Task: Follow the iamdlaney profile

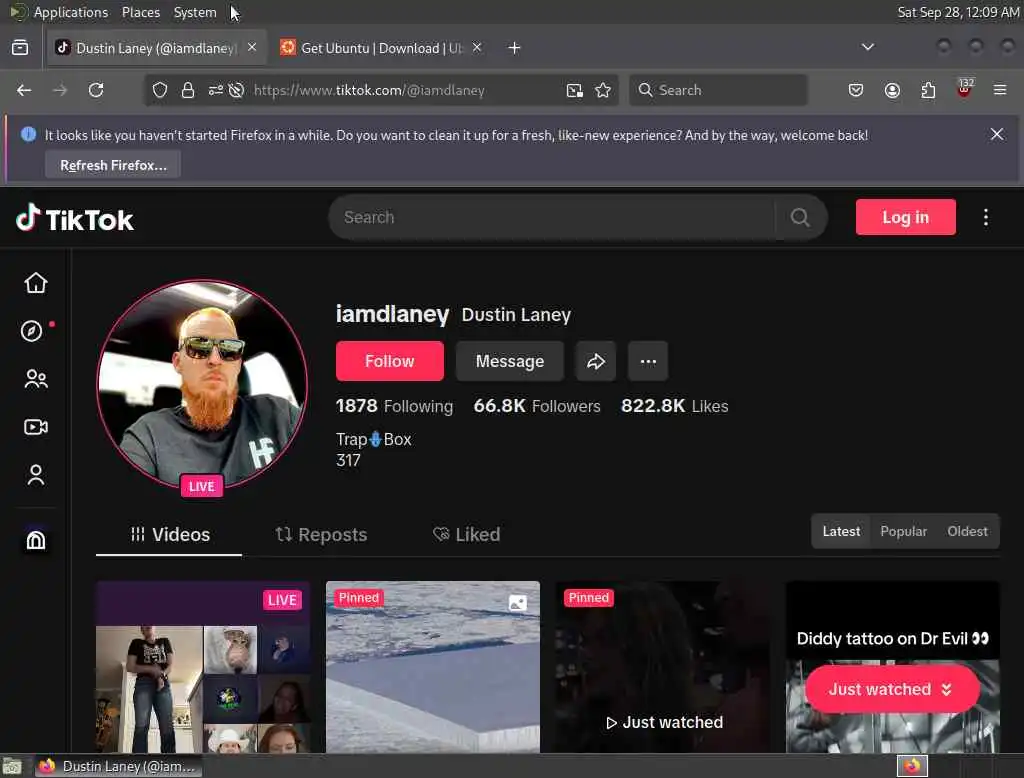Action: pos(390,361)
